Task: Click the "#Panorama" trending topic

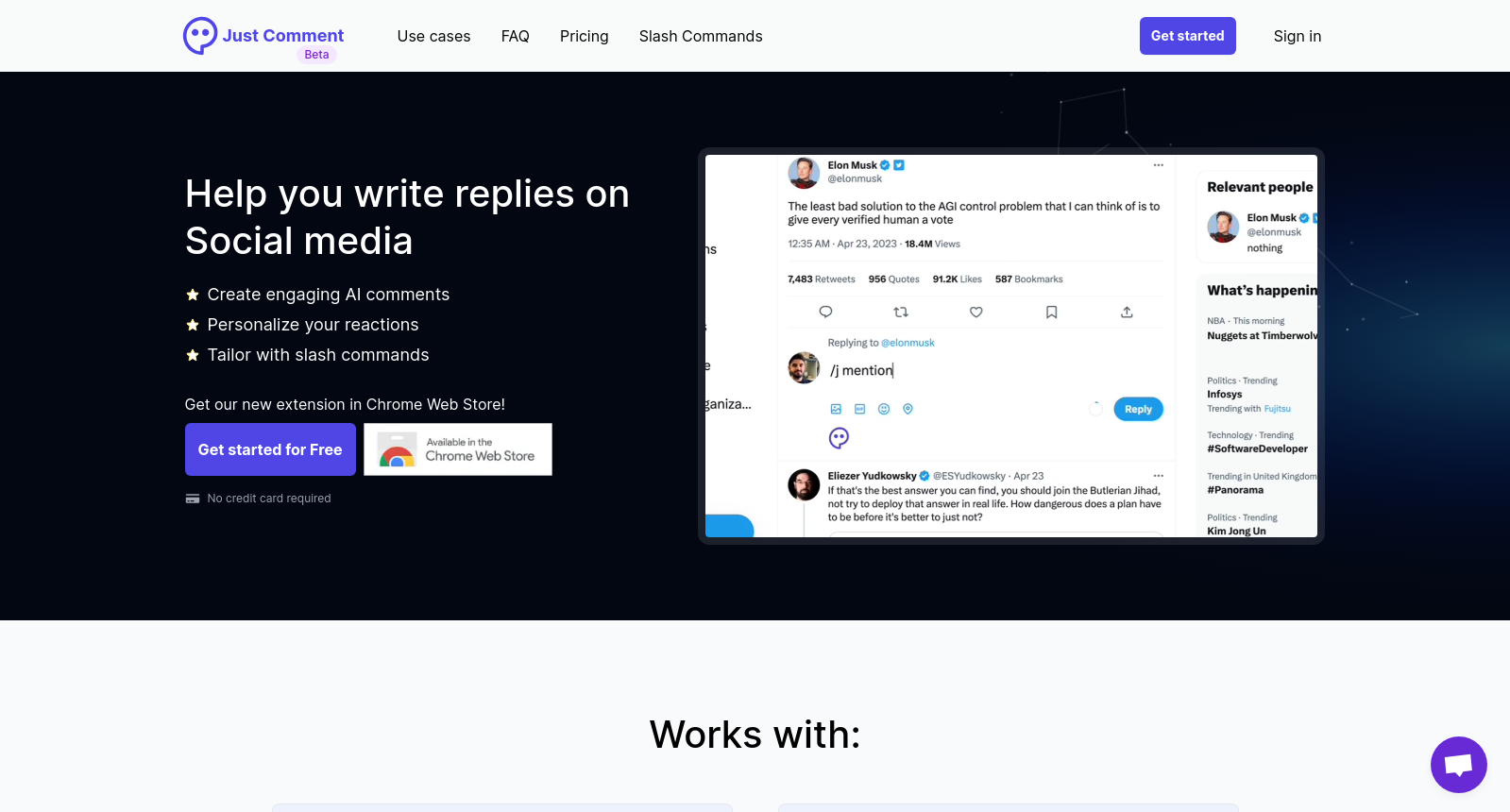Action: click(1235, 490)
